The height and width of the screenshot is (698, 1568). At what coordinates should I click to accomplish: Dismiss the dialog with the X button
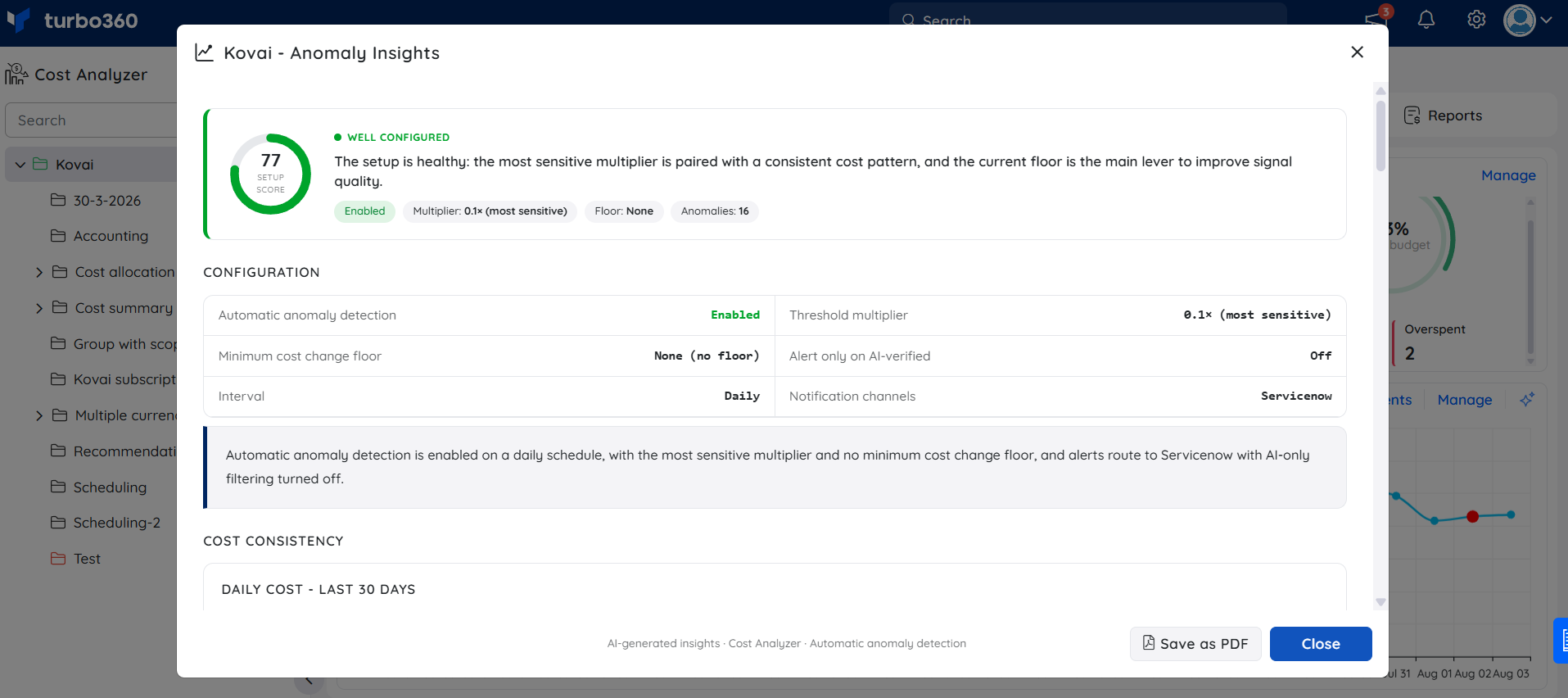coord(1357,52)
